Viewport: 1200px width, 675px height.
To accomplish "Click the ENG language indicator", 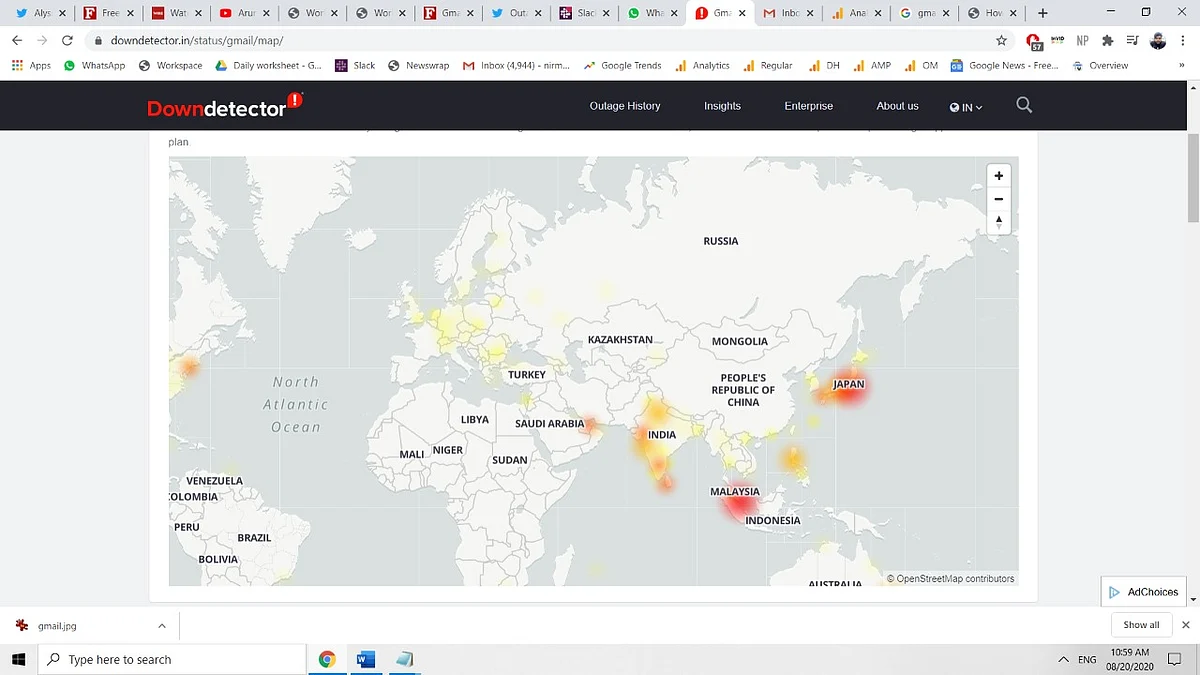I will [x=1087, y=660].
